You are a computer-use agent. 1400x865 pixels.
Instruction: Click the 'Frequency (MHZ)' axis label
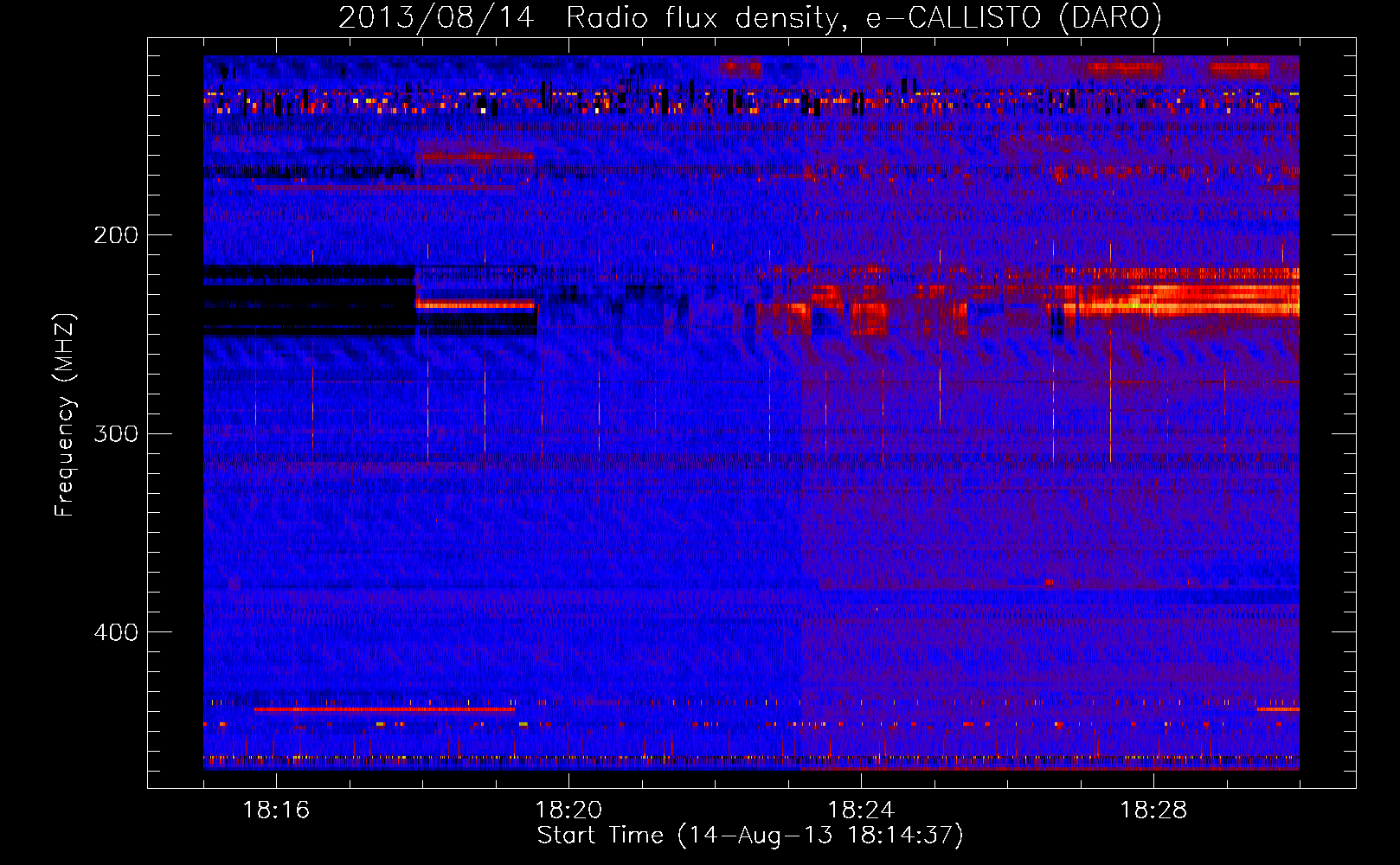point(65,414)
